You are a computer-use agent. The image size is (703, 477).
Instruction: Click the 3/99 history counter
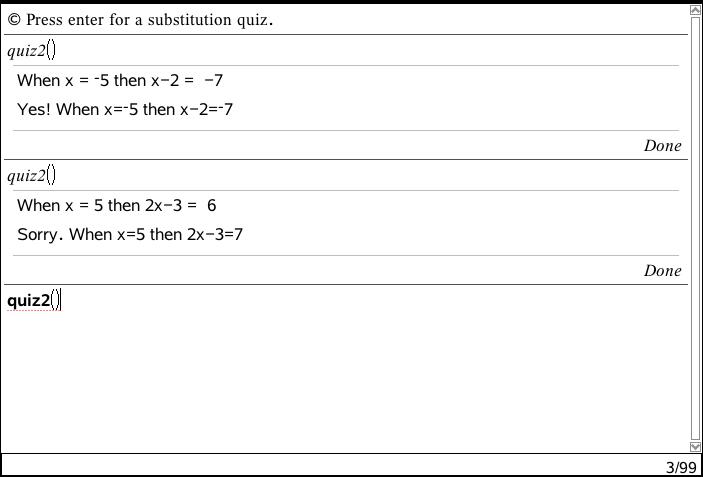[680, 467]
